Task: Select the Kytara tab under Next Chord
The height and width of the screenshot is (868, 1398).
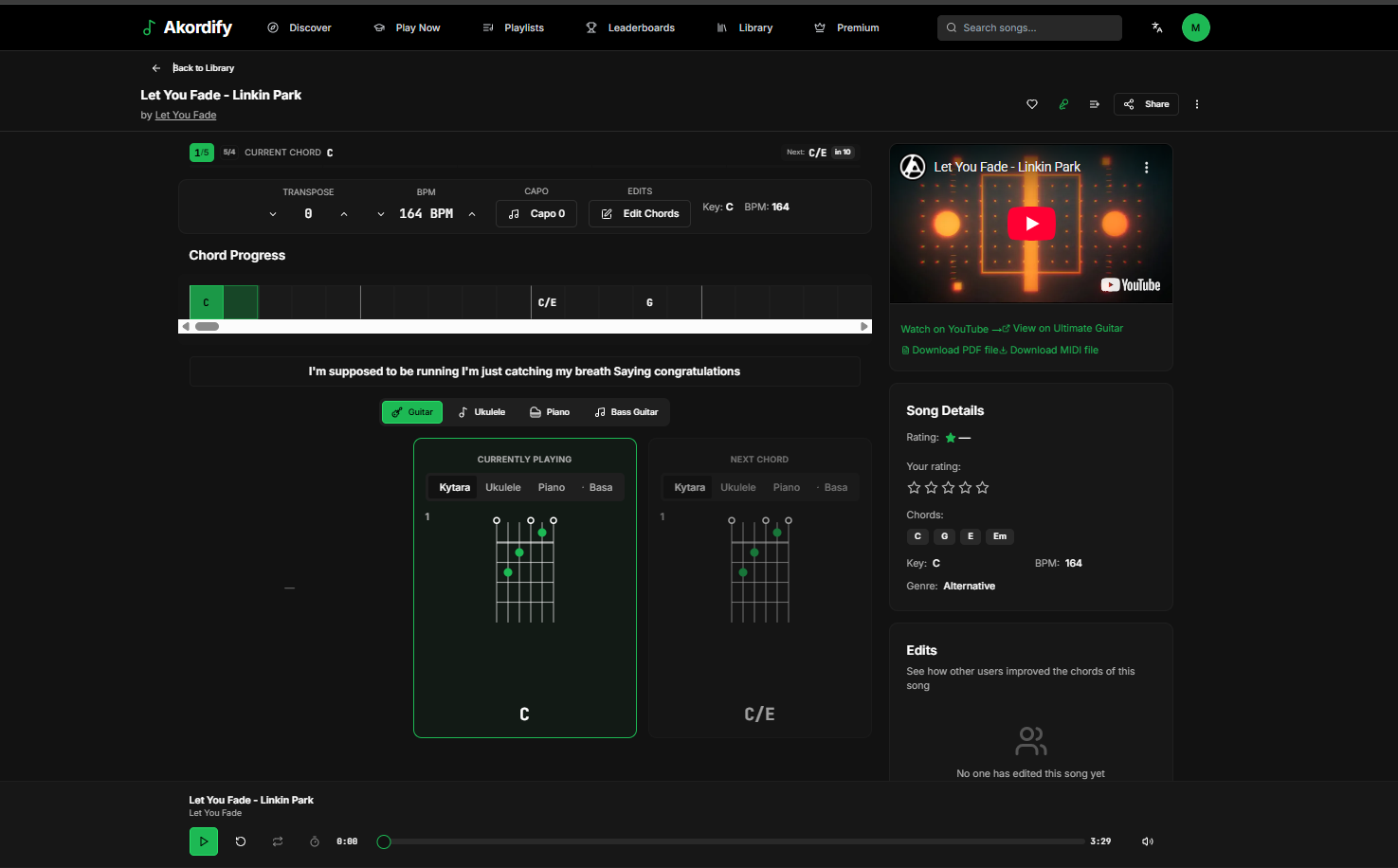Action: click(x=688, y=486)
